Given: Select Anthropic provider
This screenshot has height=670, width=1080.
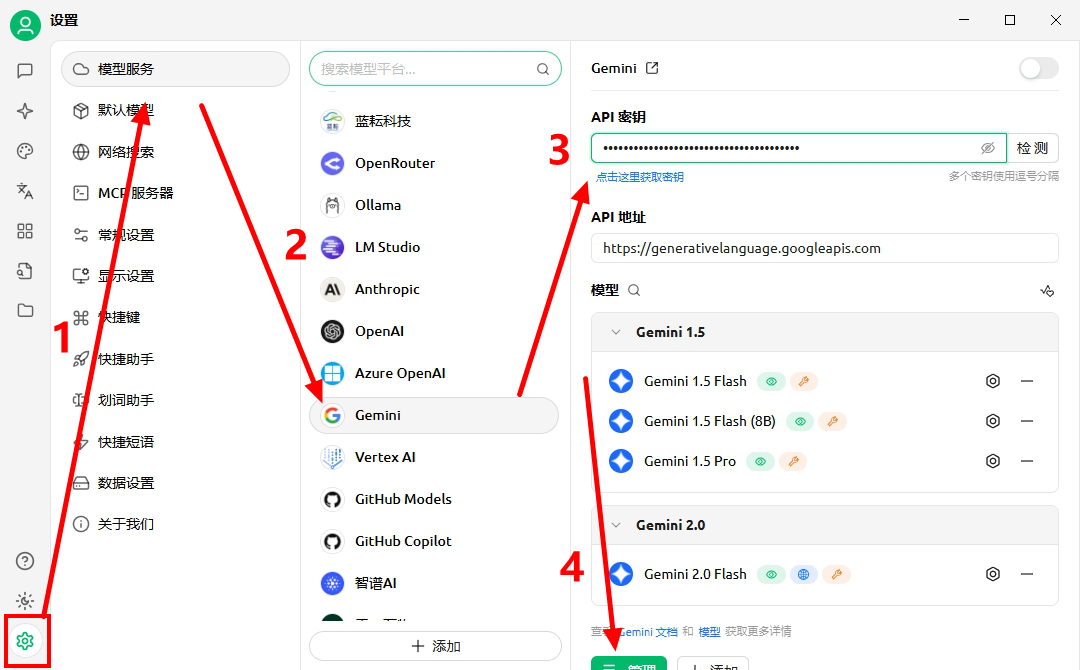Looking at the screenshot, I should click(x=434, y=289).
